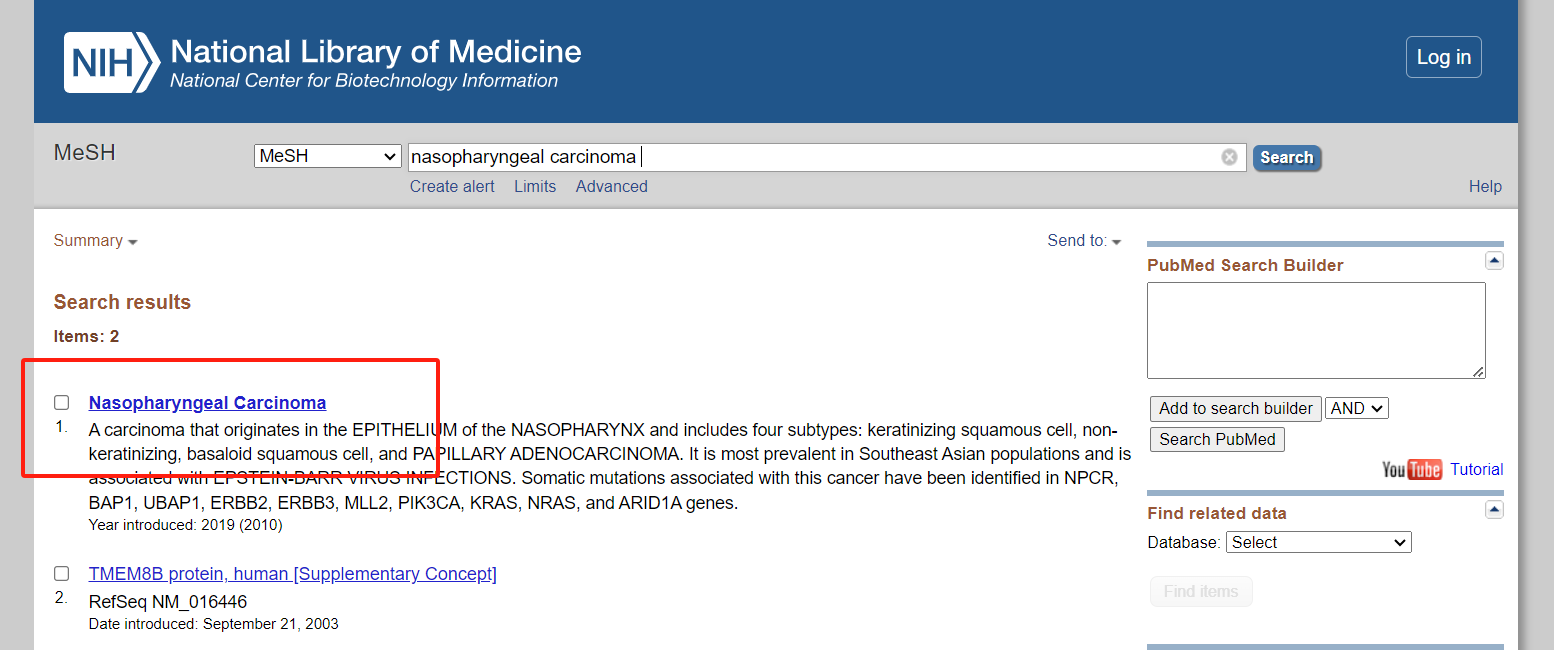
Task: Collapse the PubMed Search Builder panel
Action: click(1494, 260)
